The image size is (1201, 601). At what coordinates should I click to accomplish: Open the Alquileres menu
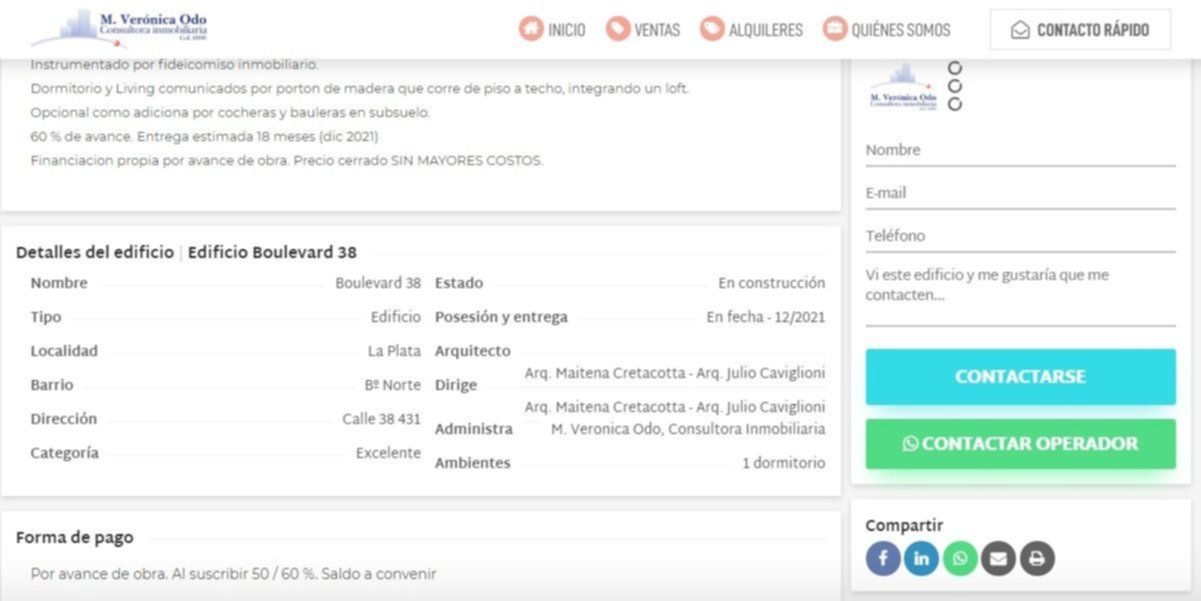(752, 30)
